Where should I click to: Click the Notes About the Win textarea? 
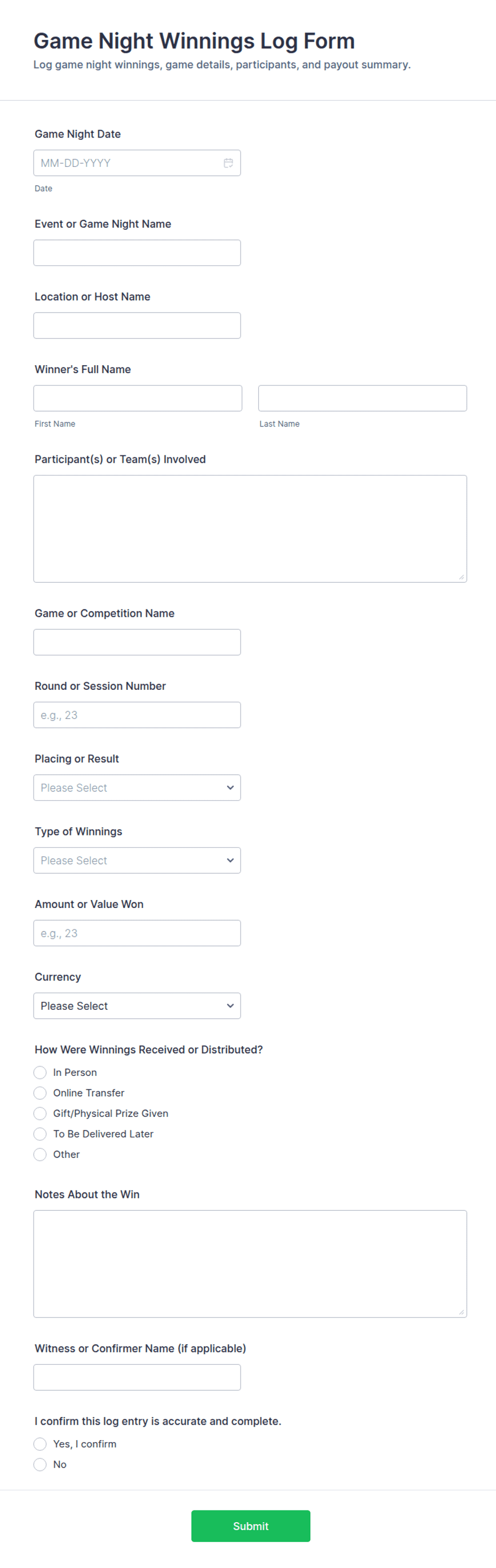[x=250, y=1264]
